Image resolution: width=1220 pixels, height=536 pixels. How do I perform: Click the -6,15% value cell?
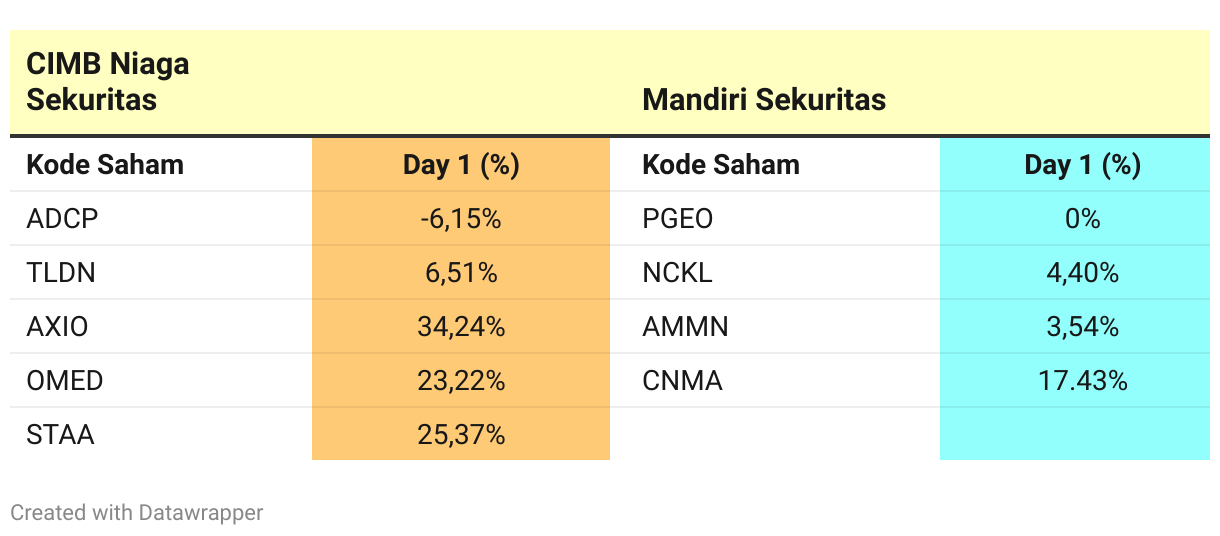pos(461,219)
